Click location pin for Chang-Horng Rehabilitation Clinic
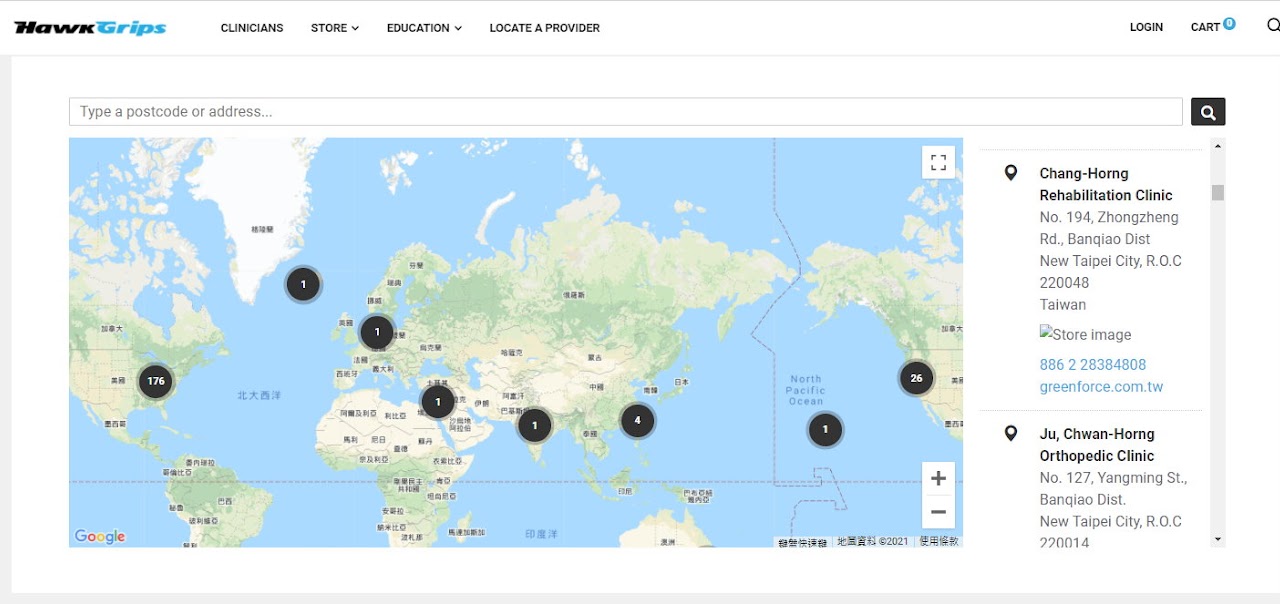1280x604 pixels. click(x=1011, y=173)
